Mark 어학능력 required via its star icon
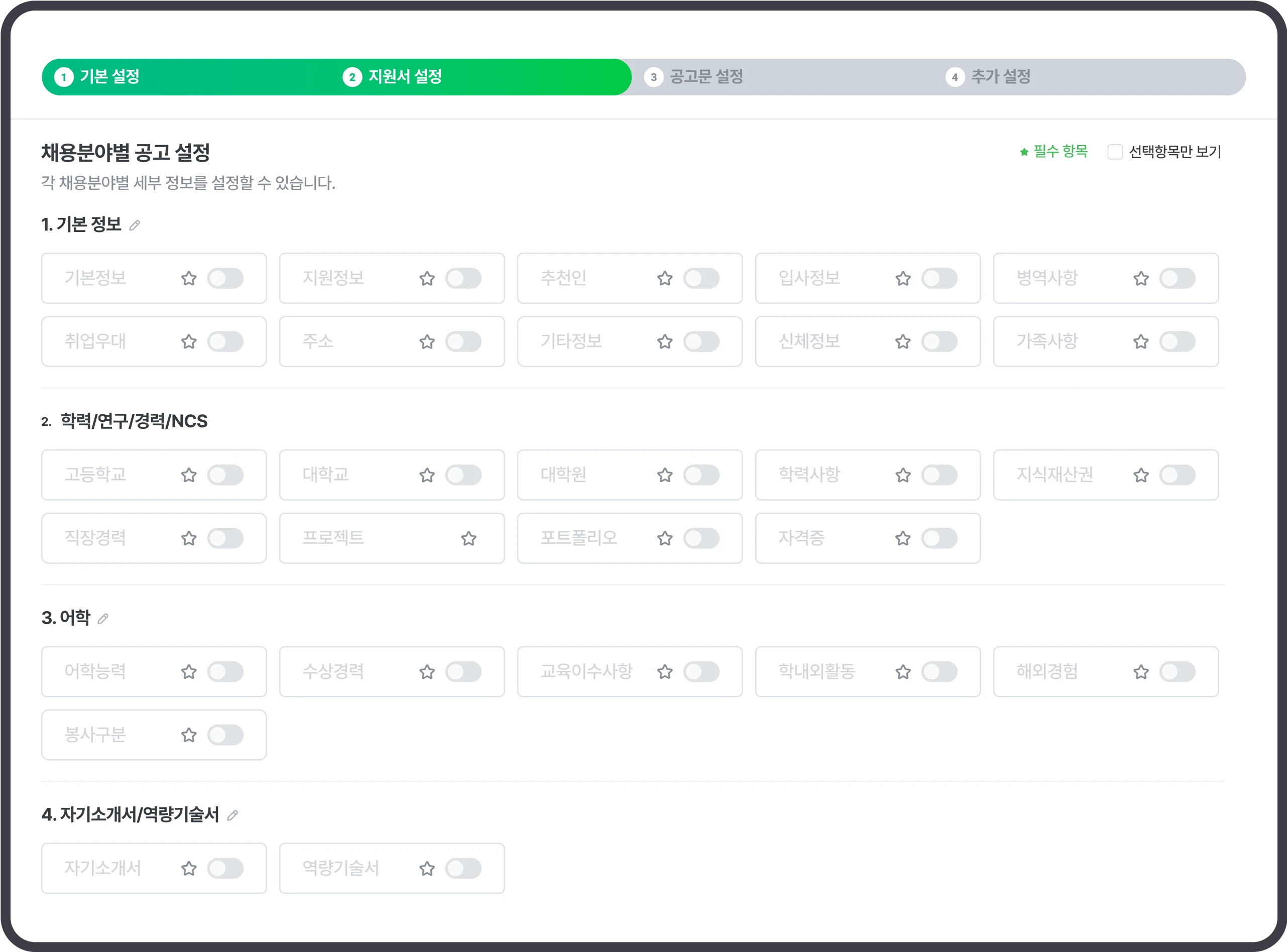The height and width of the screenshot is (952, 1287). pos(188,671)
